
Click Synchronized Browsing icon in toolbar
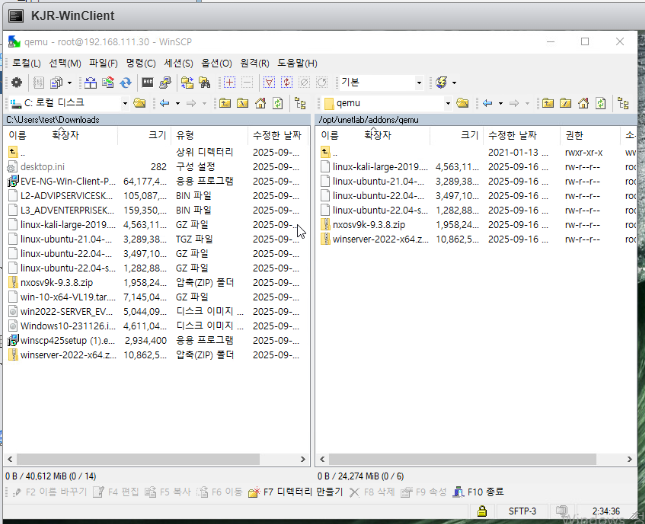click(x=187, y=83)
